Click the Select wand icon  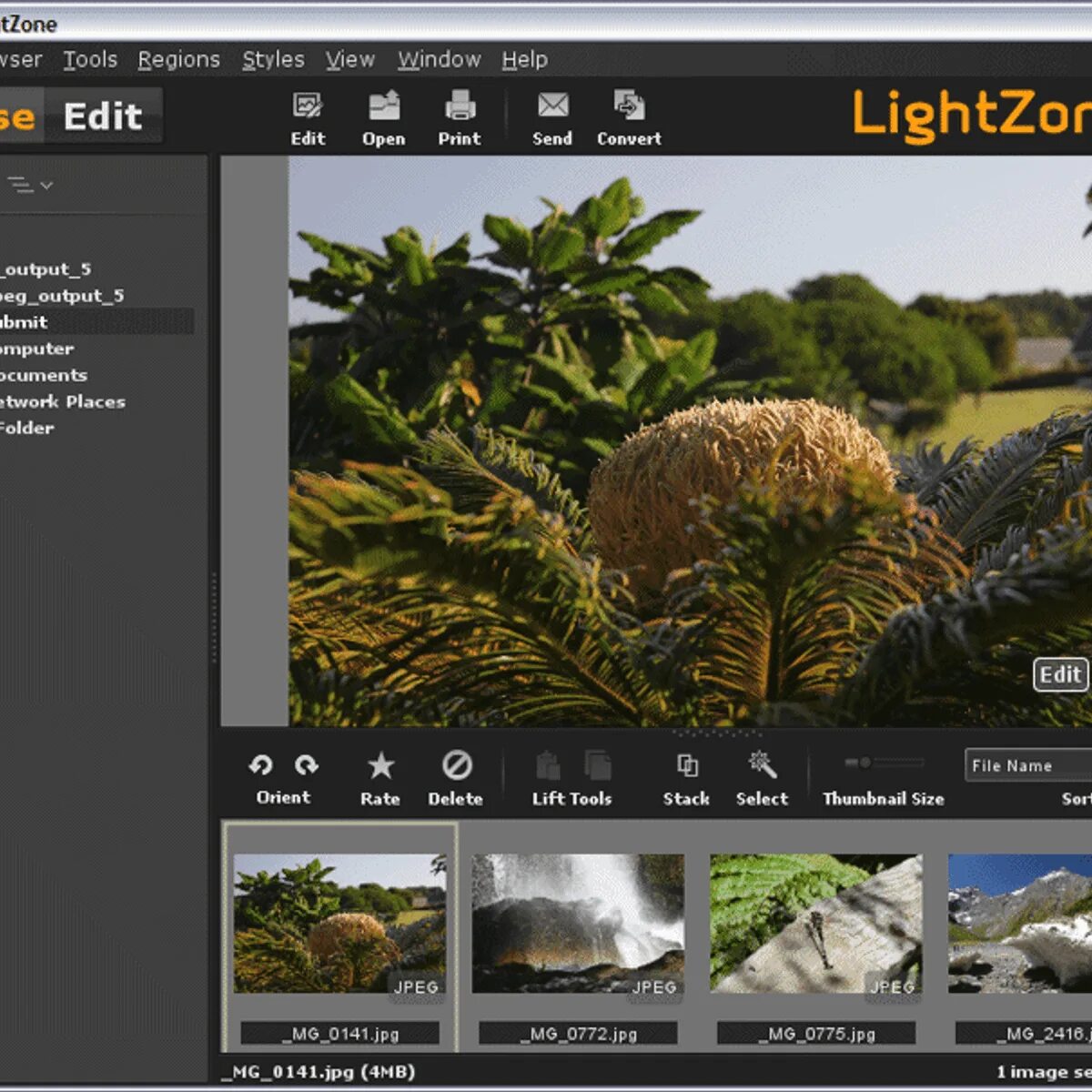point(762,765)
